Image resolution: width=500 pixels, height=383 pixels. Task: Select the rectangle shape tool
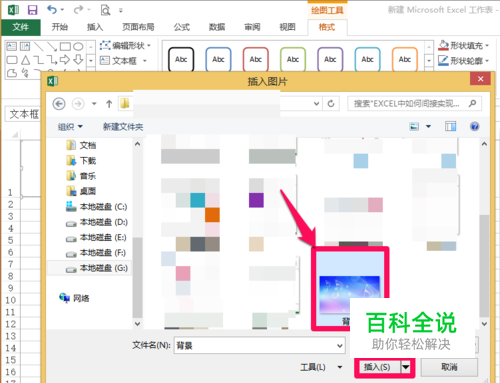65,46
